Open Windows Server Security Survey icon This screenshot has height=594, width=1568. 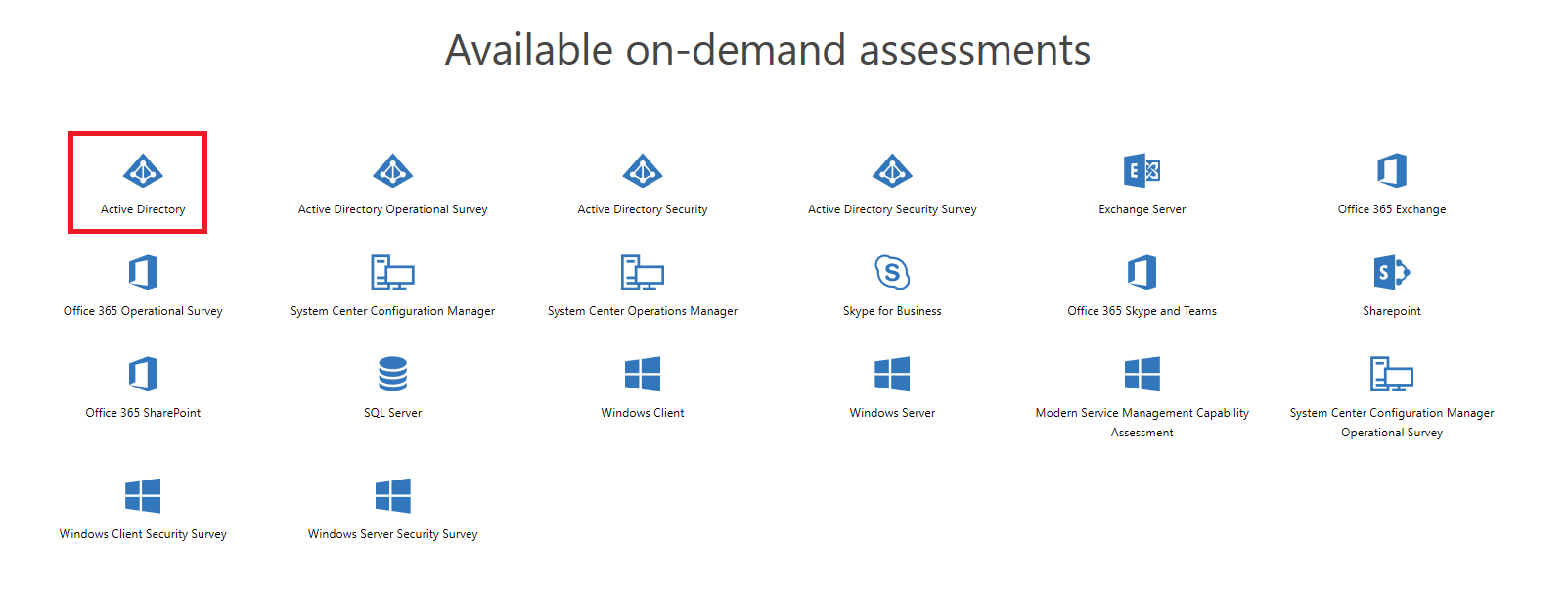click(x=393, y=495)
